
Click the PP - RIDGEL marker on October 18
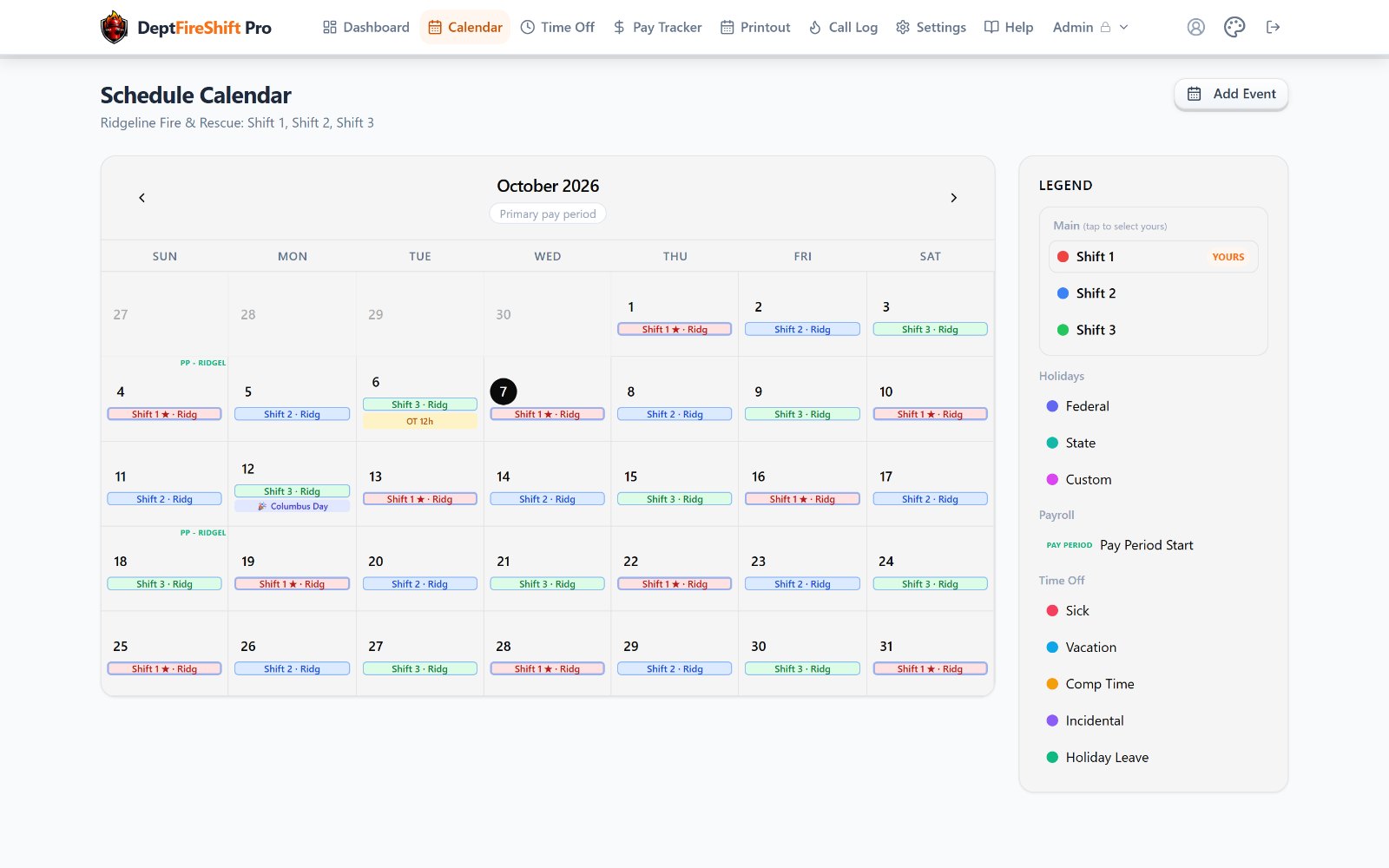pyautogui.click(x=203, y=533)
